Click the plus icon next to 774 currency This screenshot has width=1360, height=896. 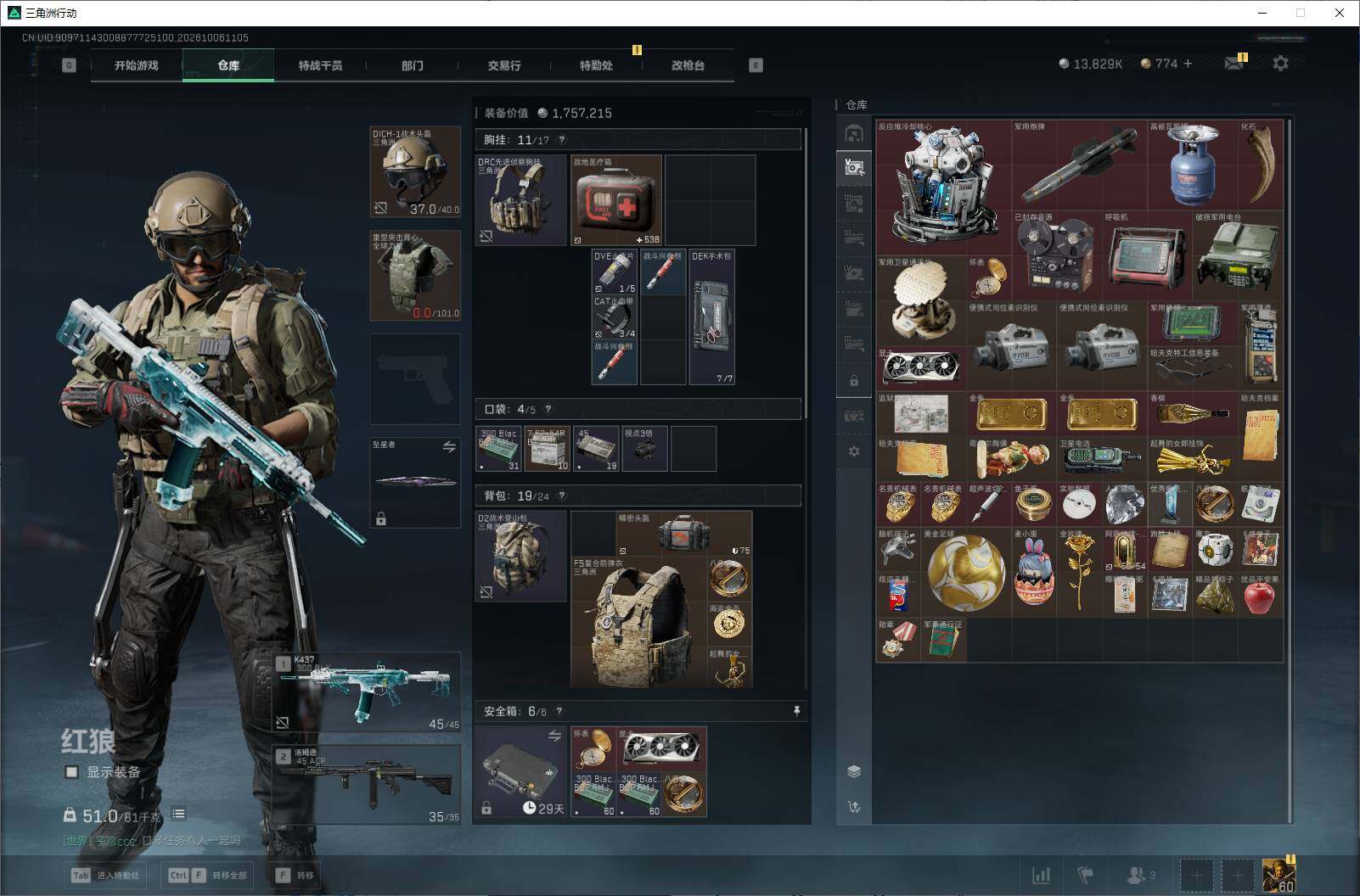click(1187, 64)
